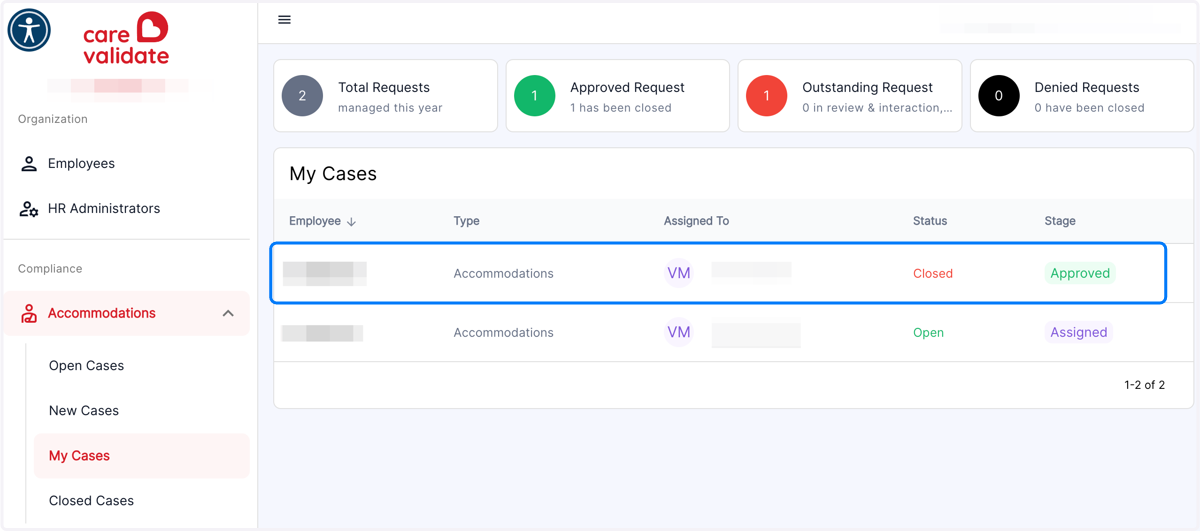Screen dimensions: 1200x531
Task: Go to Closed Cases
Action: tap(91, 501)
